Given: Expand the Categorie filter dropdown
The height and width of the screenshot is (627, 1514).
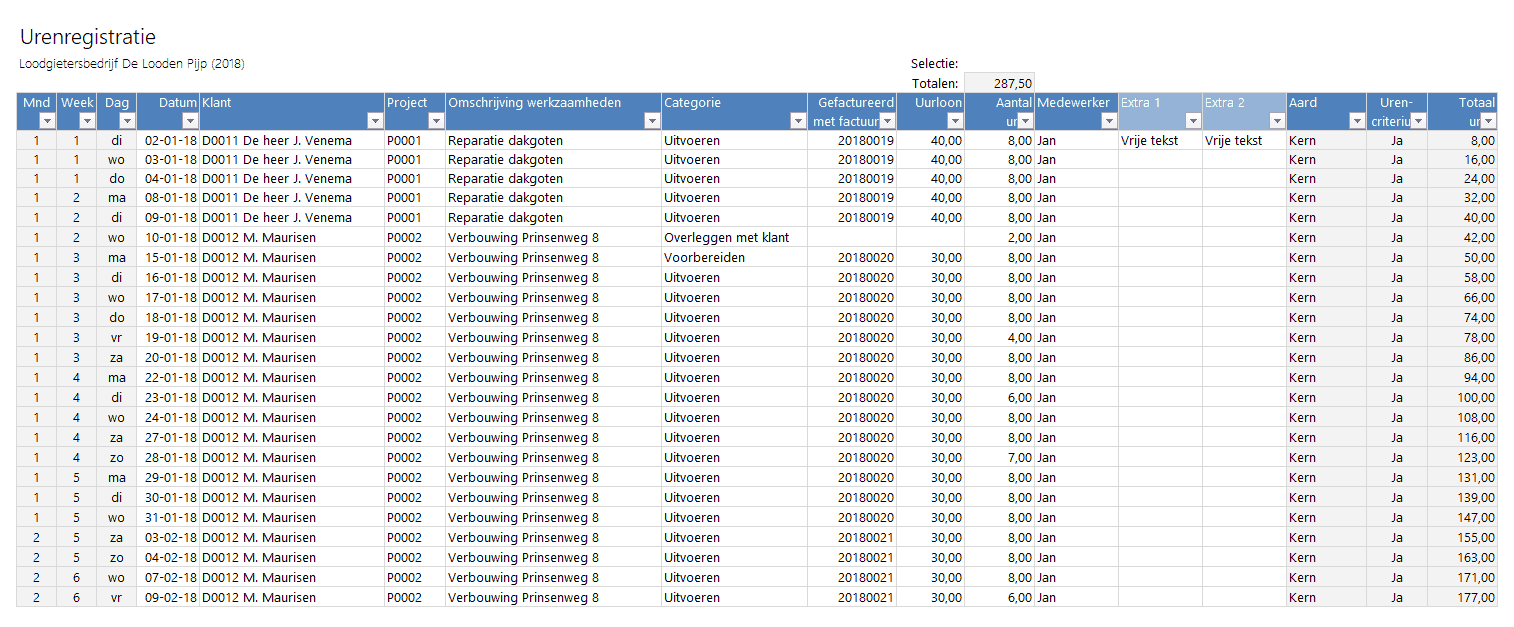Looking at the screenshot, I should click(797, 121).
